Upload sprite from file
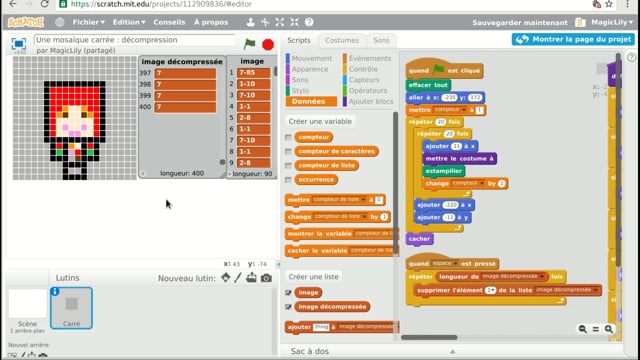 pyautogui.click(x=251, y=278)
